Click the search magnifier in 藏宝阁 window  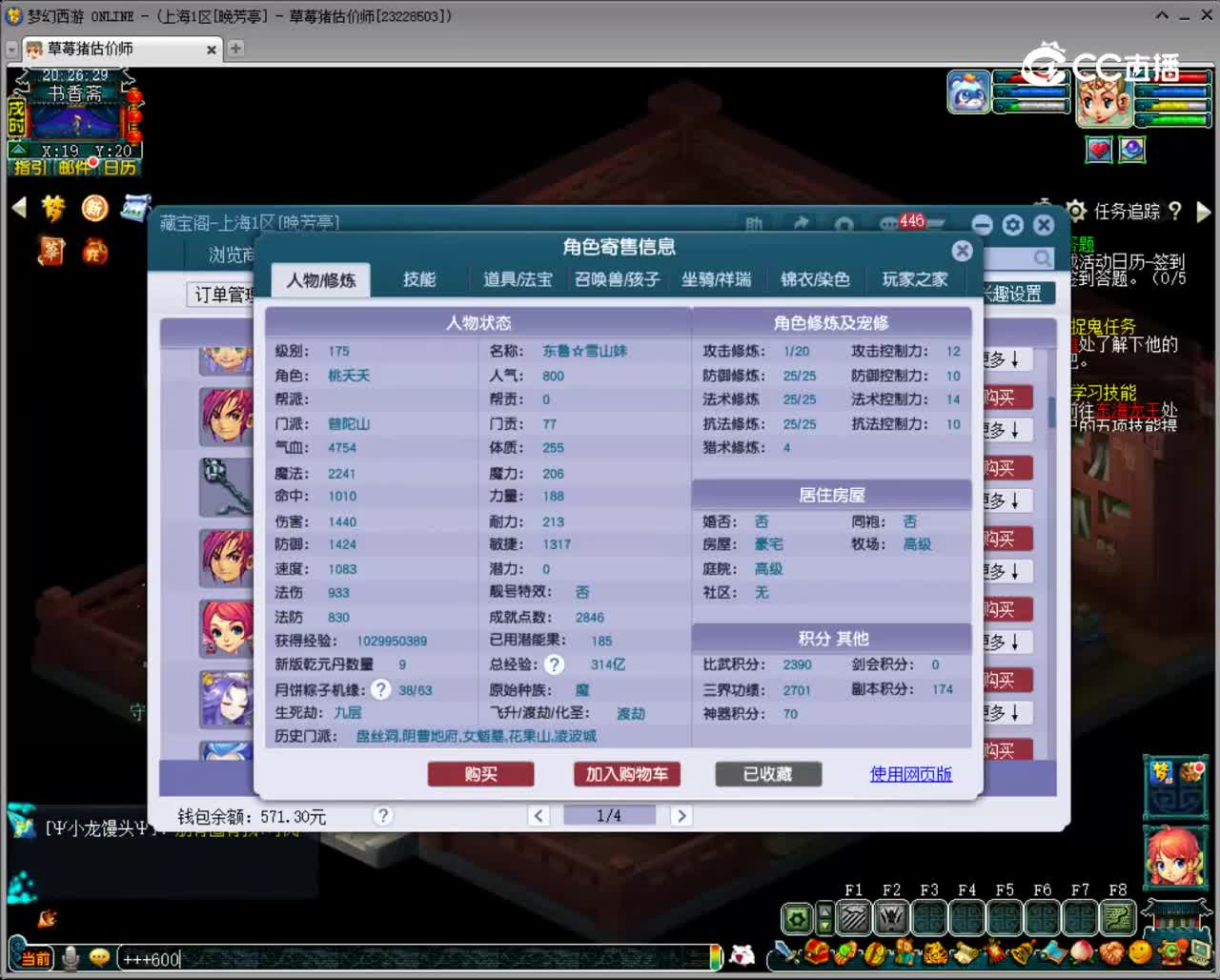coord(1043,257)
